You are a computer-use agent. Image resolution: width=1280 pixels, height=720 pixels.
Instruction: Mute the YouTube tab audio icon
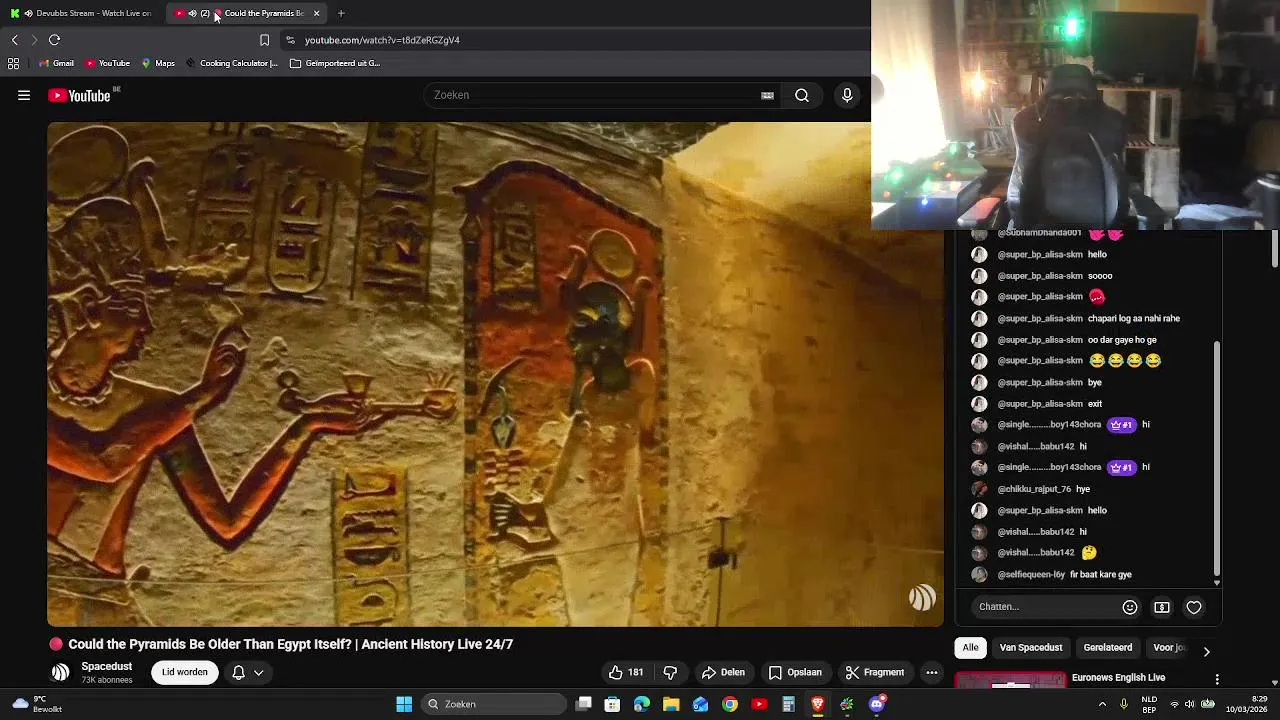pyautogui.click(x=192, y=13)
